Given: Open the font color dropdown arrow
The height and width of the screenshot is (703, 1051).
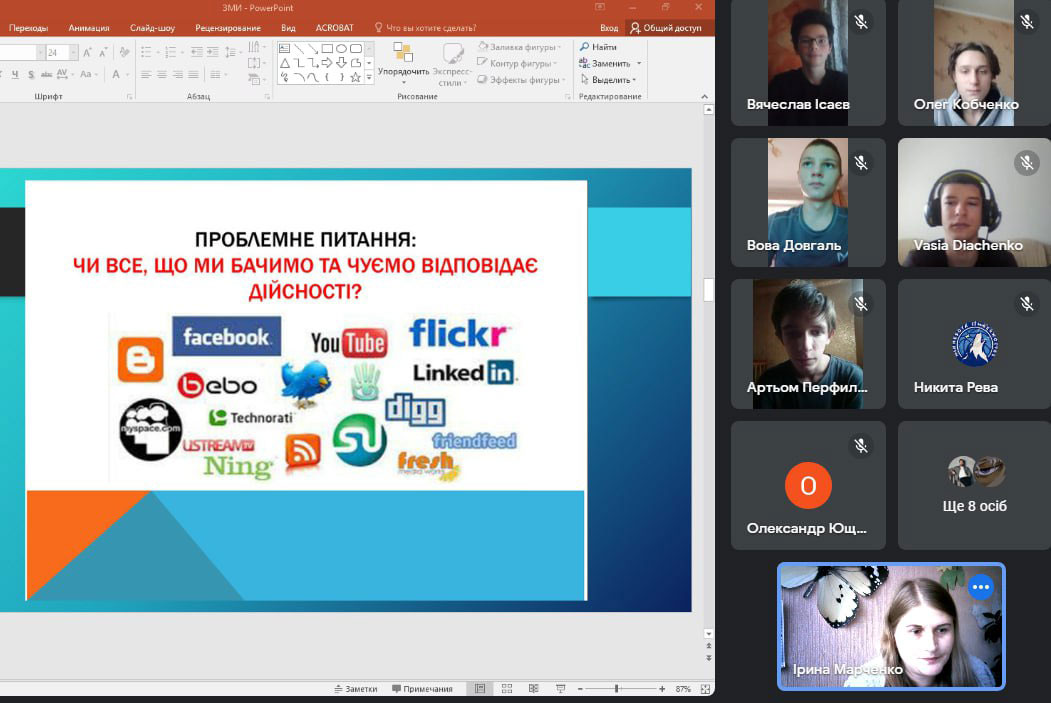Looking at the screenshot, I should (x=127, y=74).
